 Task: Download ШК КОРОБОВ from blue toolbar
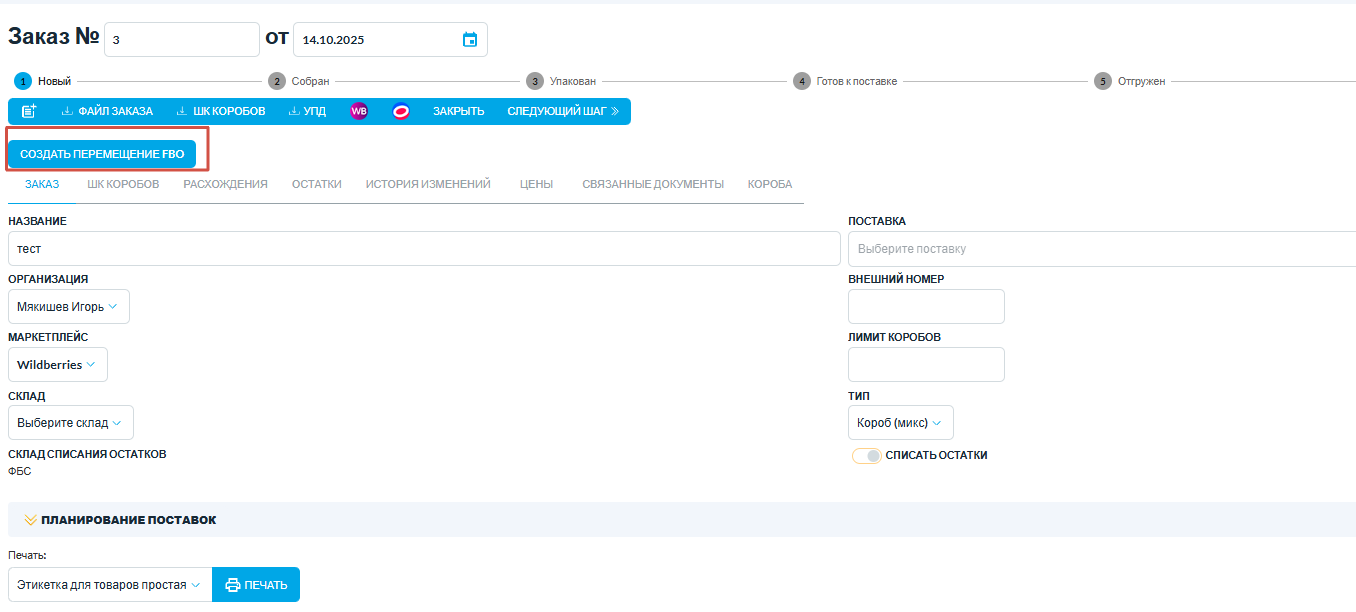click(221, 111)
